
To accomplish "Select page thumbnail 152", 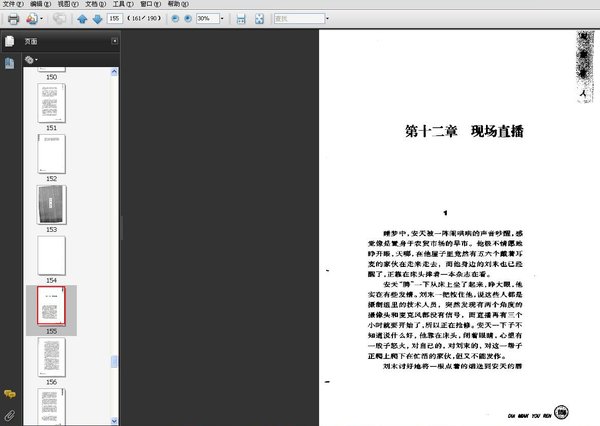I will [x=52, y=154].
